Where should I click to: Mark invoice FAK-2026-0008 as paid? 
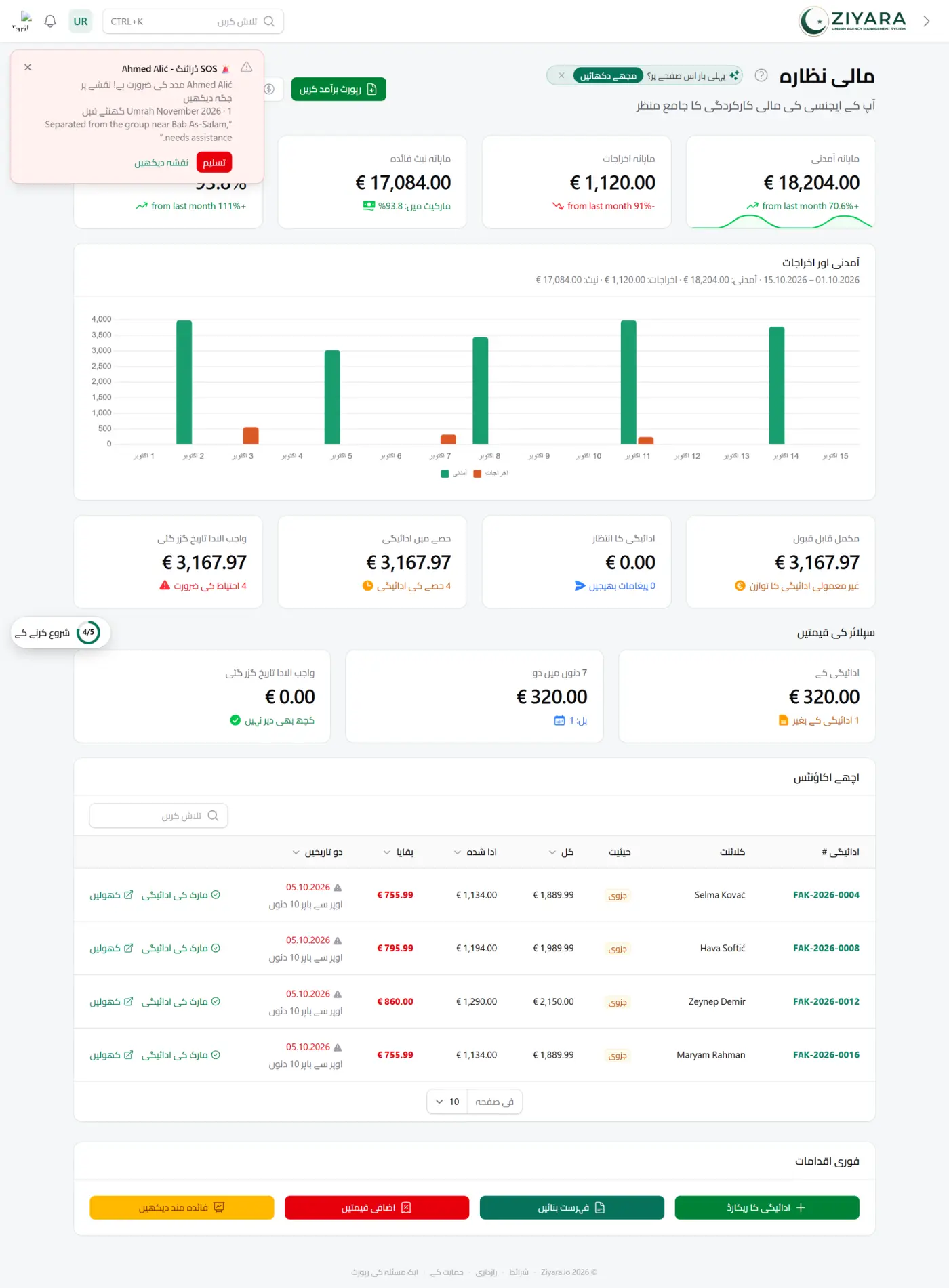tap(181, 949)
